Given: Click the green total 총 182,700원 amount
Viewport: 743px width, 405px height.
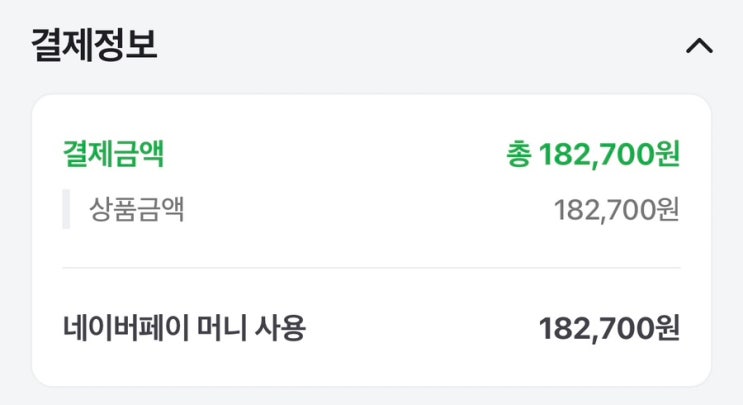Looking at the screenshot, I should tap(593, 155).
